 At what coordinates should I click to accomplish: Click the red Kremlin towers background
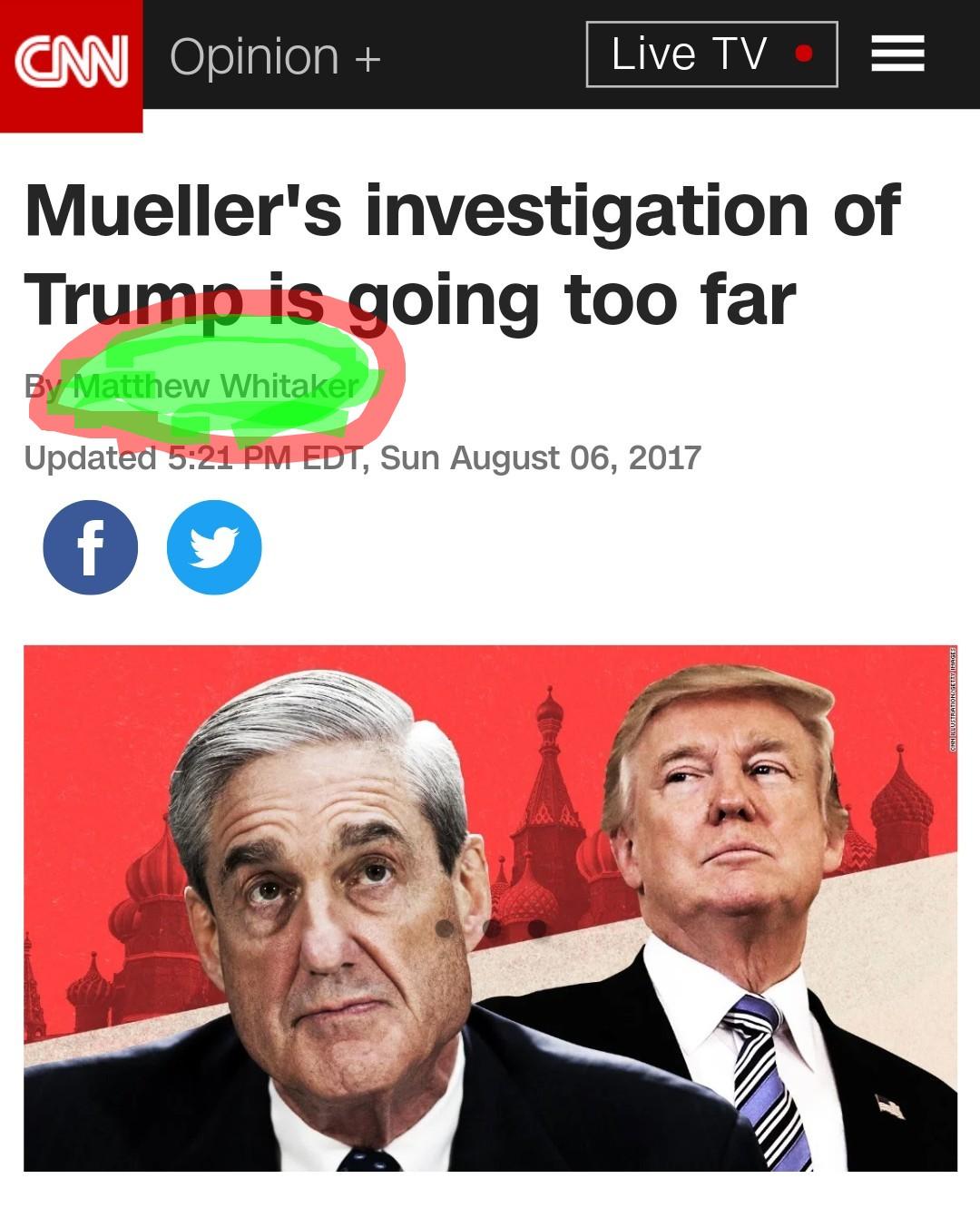pos(544,799)
